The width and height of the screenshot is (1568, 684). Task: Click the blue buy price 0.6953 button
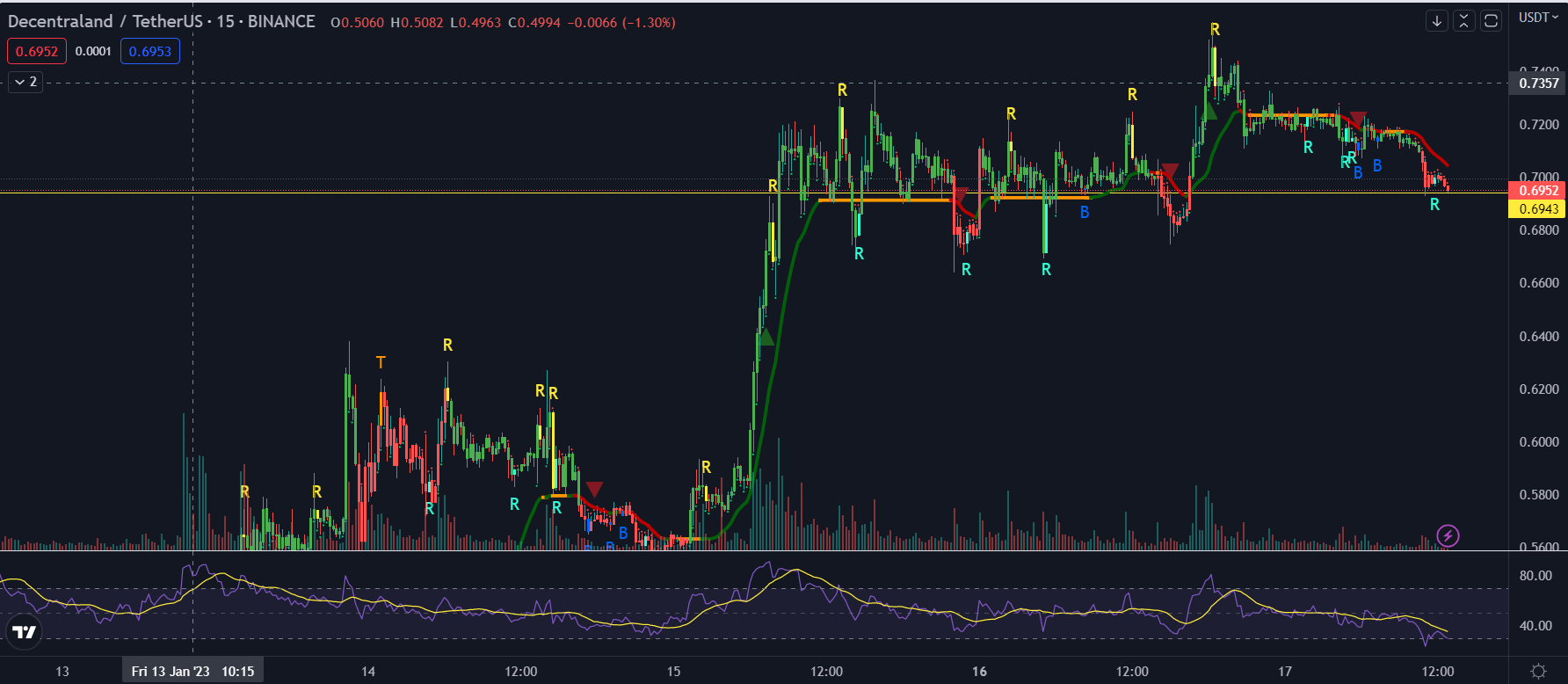[x=150, y=51]
